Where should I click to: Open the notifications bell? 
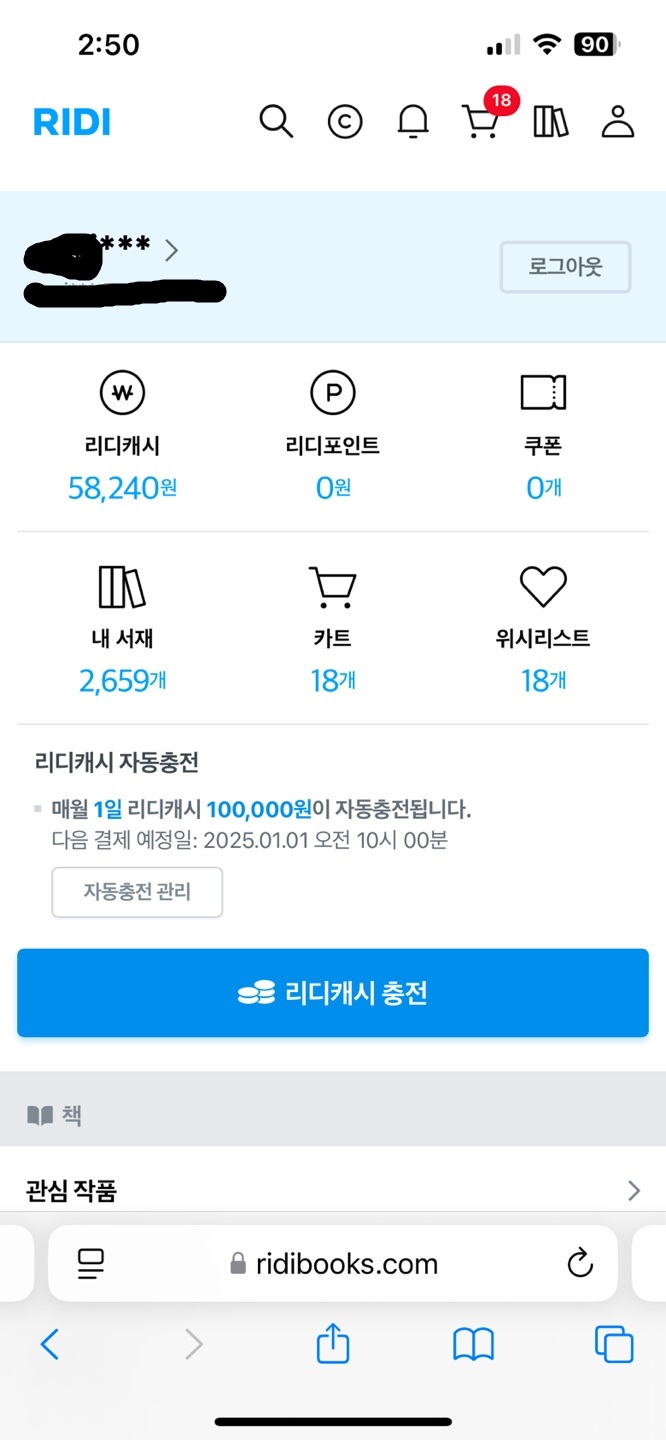[413, 122]
